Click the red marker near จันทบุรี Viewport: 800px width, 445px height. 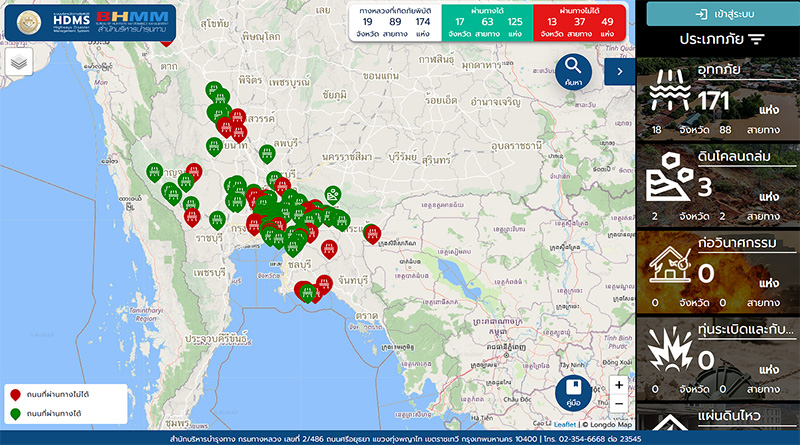pos(324,284)
